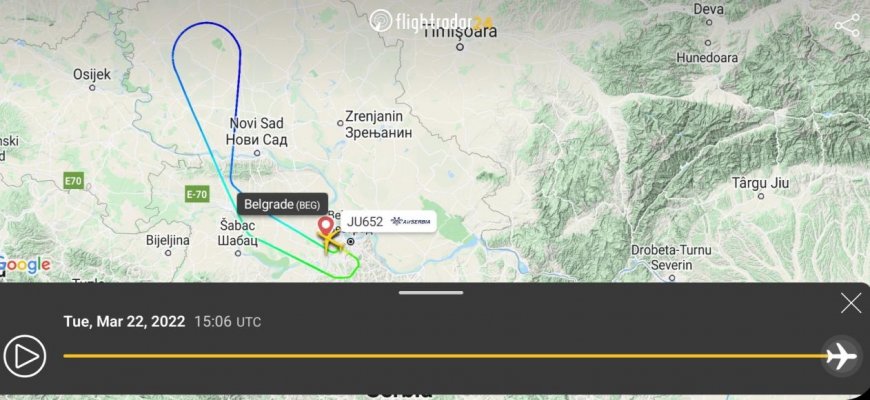
Task: Open the JU652 flight label
Action: point(388,221)
